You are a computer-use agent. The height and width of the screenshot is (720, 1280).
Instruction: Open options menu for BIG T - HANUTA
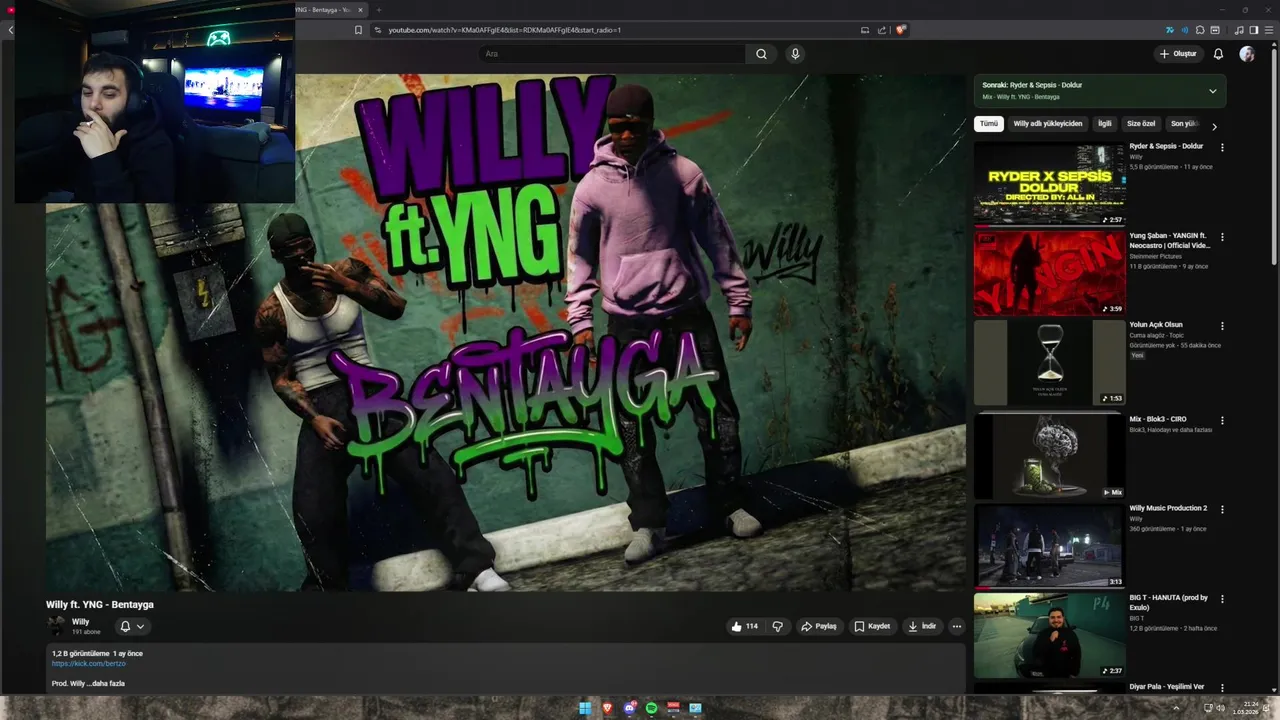(1222, 599)
